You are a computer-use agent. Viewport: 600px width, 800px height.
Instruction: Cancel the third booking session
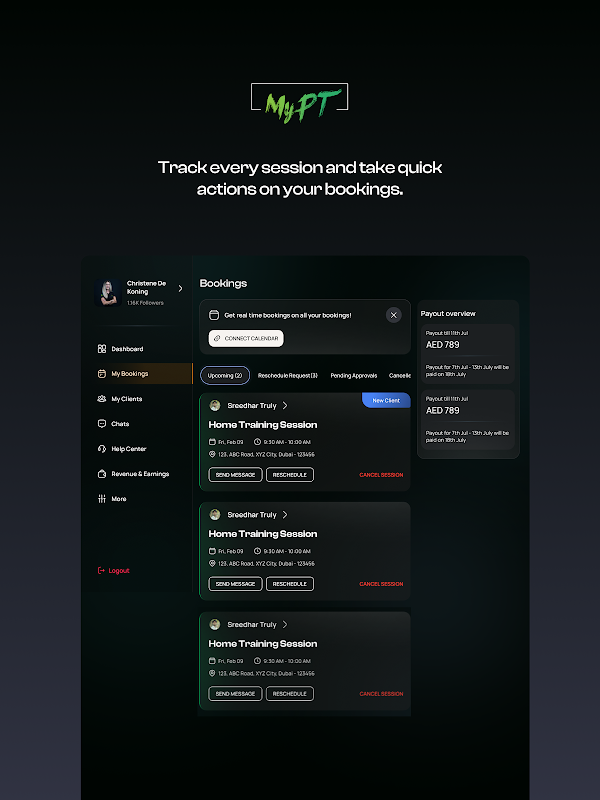tap(381, 693)
